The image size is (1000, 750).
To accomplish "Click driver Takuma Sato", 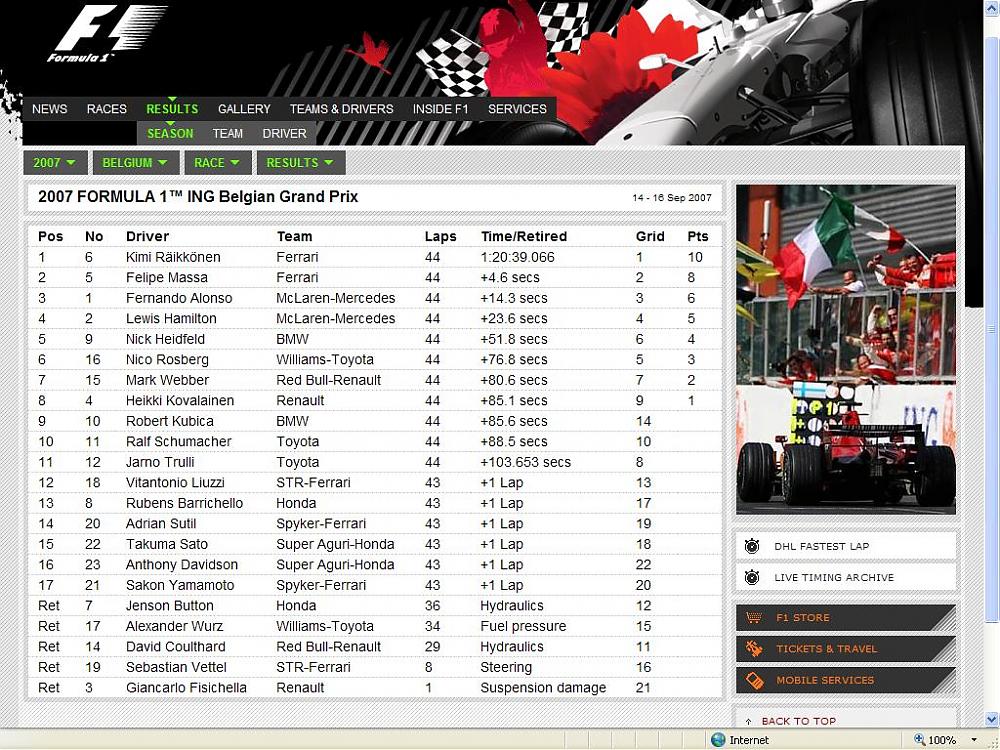I will point(166,544).
